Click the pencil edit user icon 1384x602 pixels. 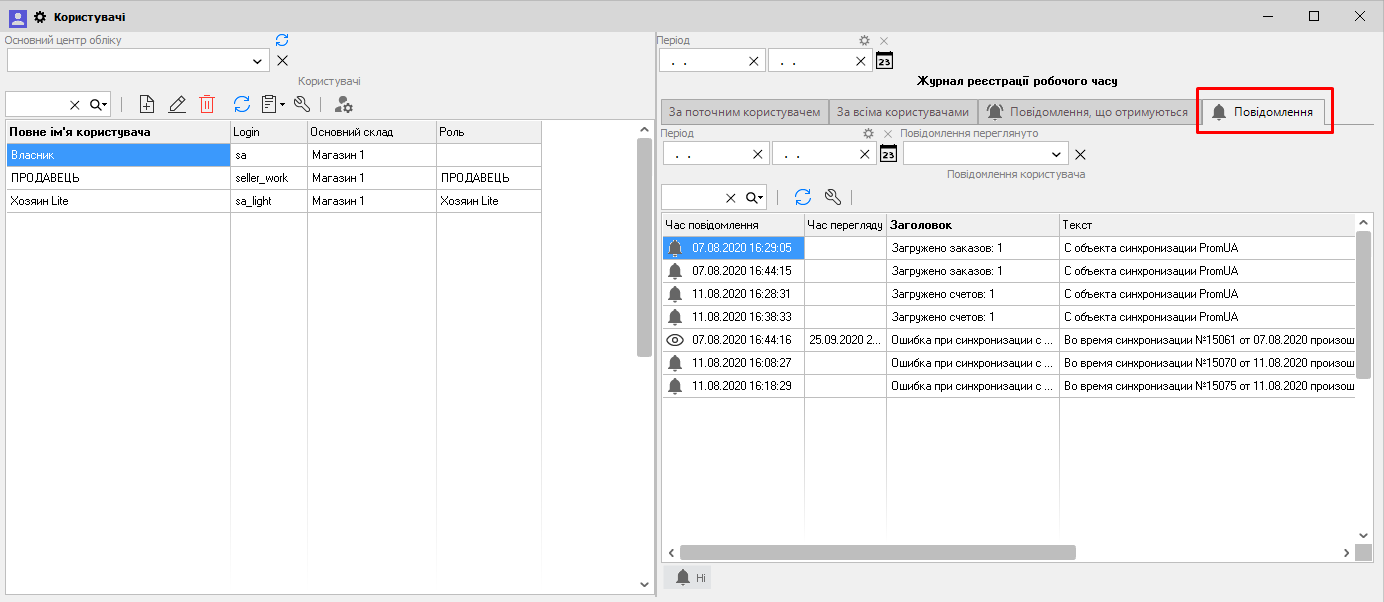coord(177,104)
